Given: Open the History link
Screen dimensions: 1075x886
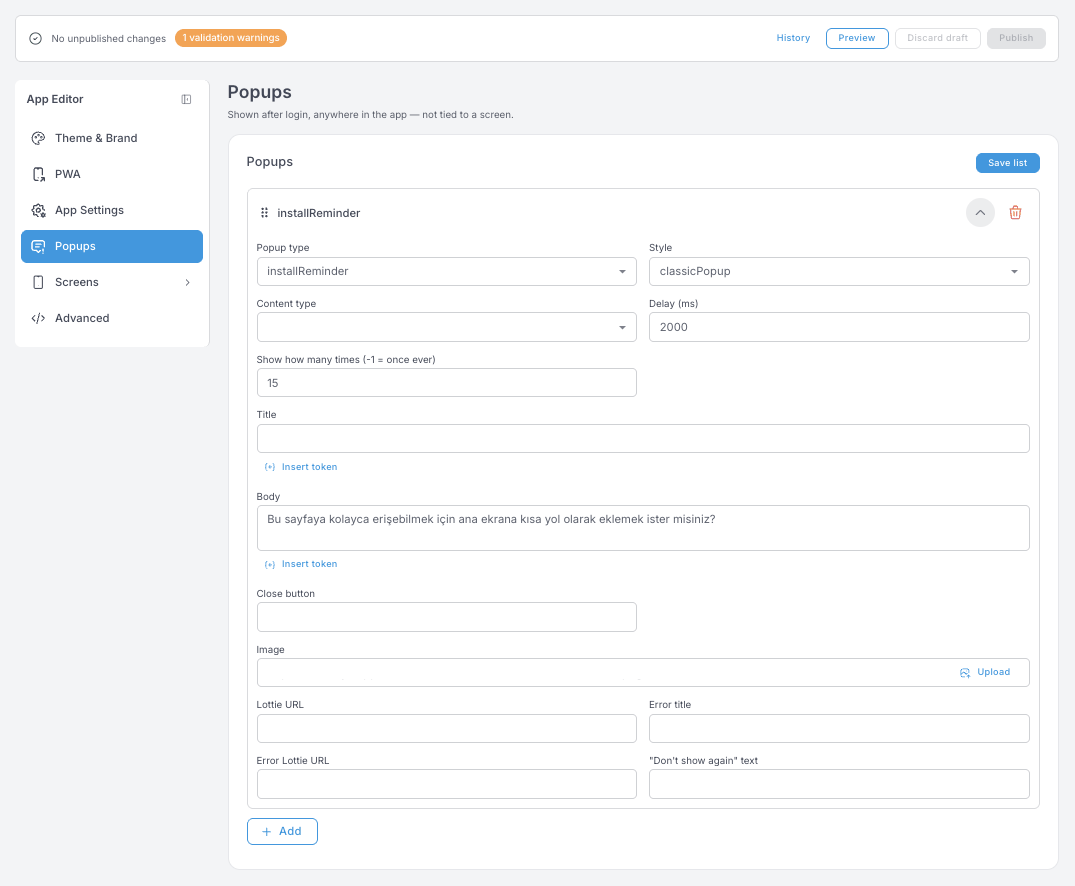Looking at the screenshot, I should click(793, 38).
